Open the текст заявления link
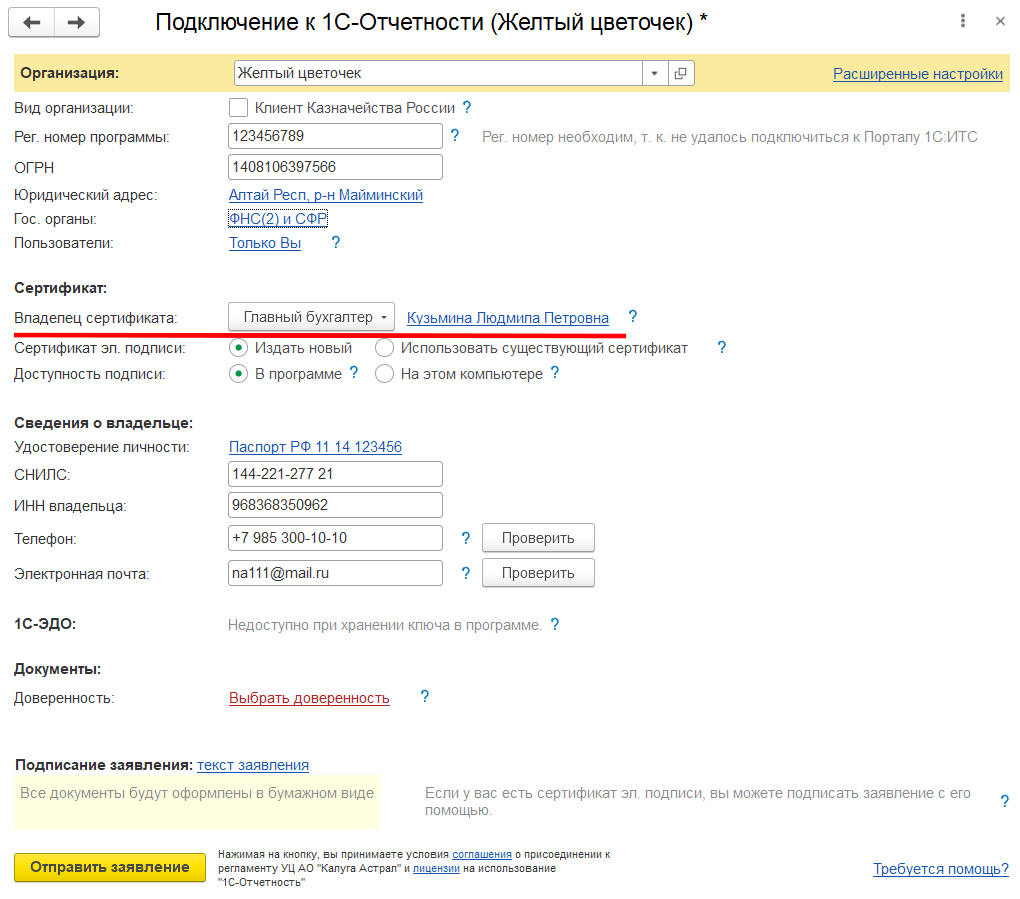Viewport: 1020px width, 899px height. pos(252,765)
